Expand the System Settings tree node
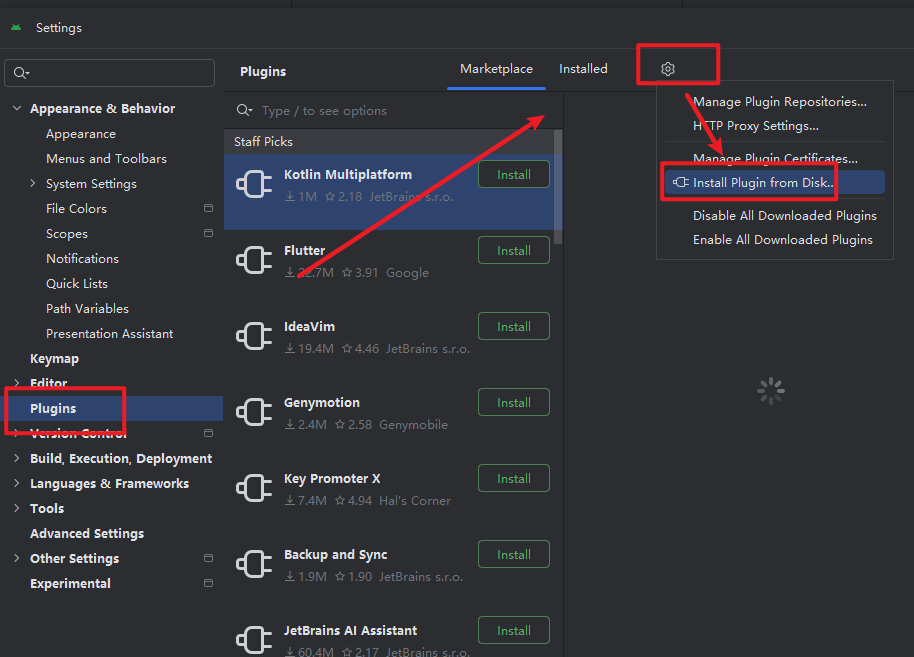The width and height of the screenshot is (914, 657). (x=33, y=184)
